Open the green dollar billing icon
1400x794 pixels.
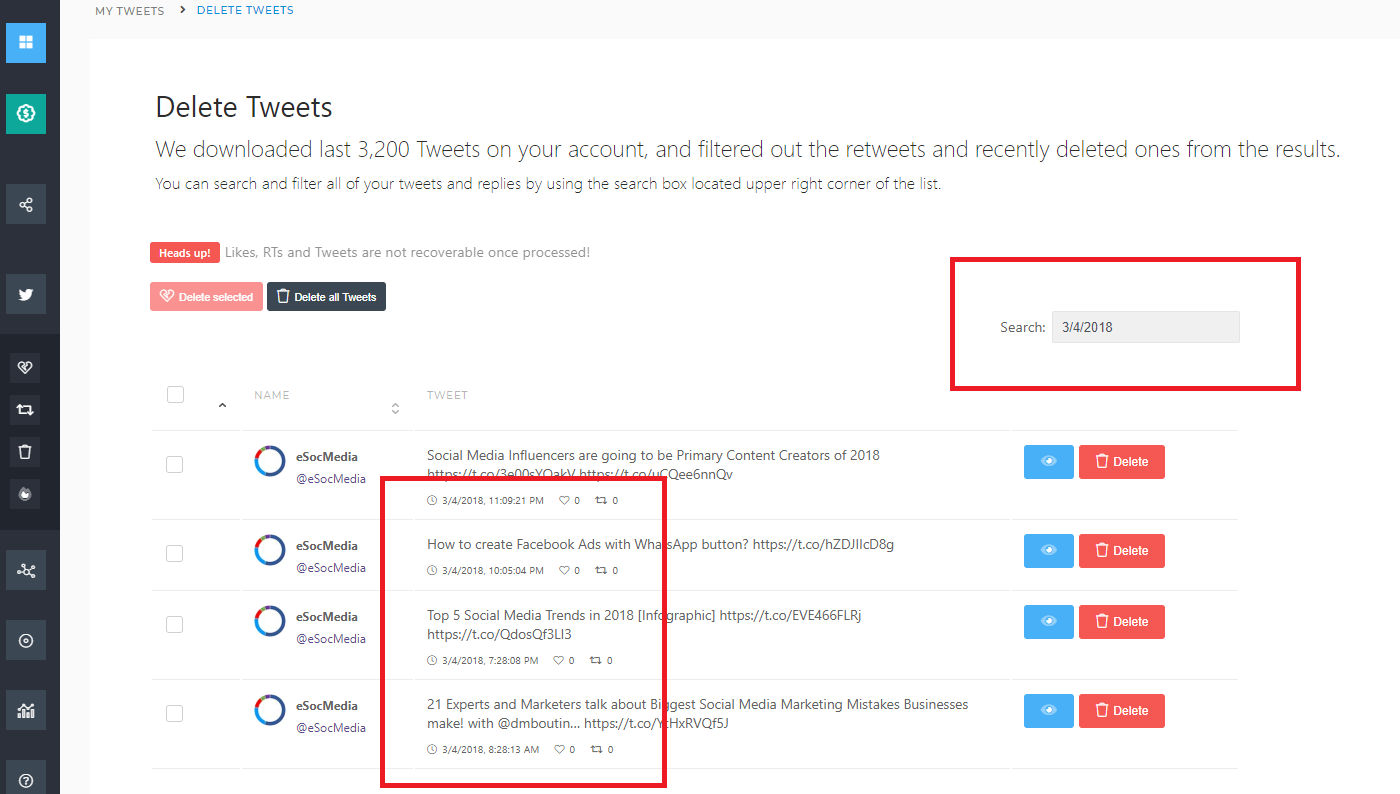(x=26, y=113)
